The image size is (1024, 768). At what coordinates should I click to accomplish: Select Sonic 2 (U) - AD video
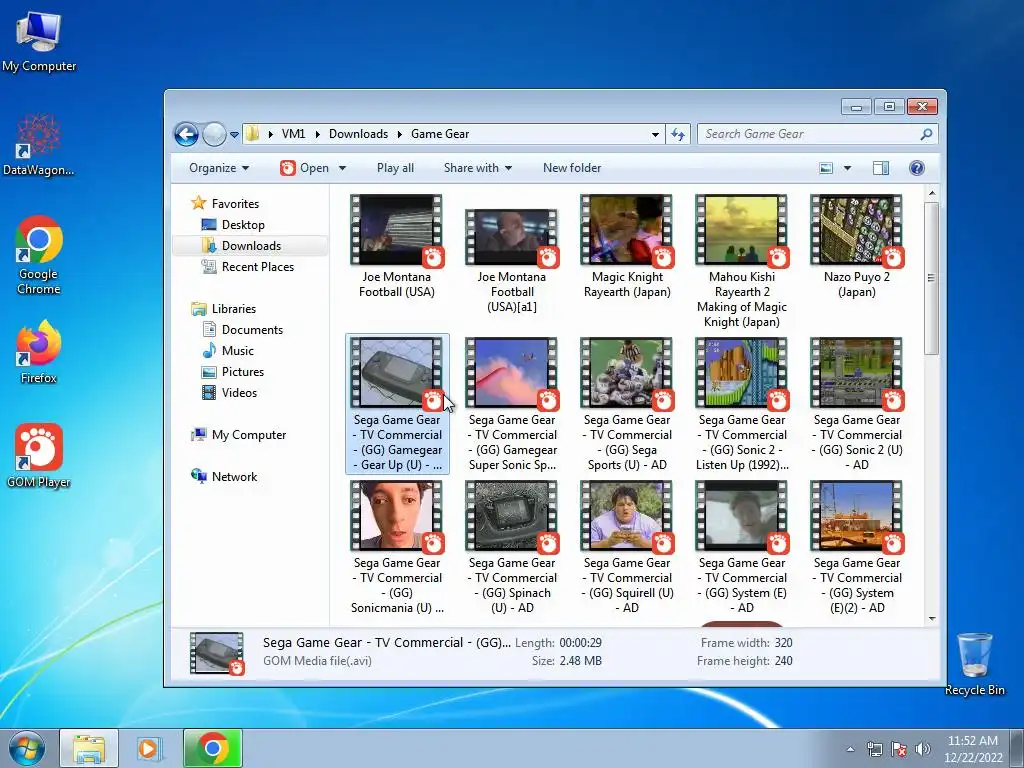point(856,404)
